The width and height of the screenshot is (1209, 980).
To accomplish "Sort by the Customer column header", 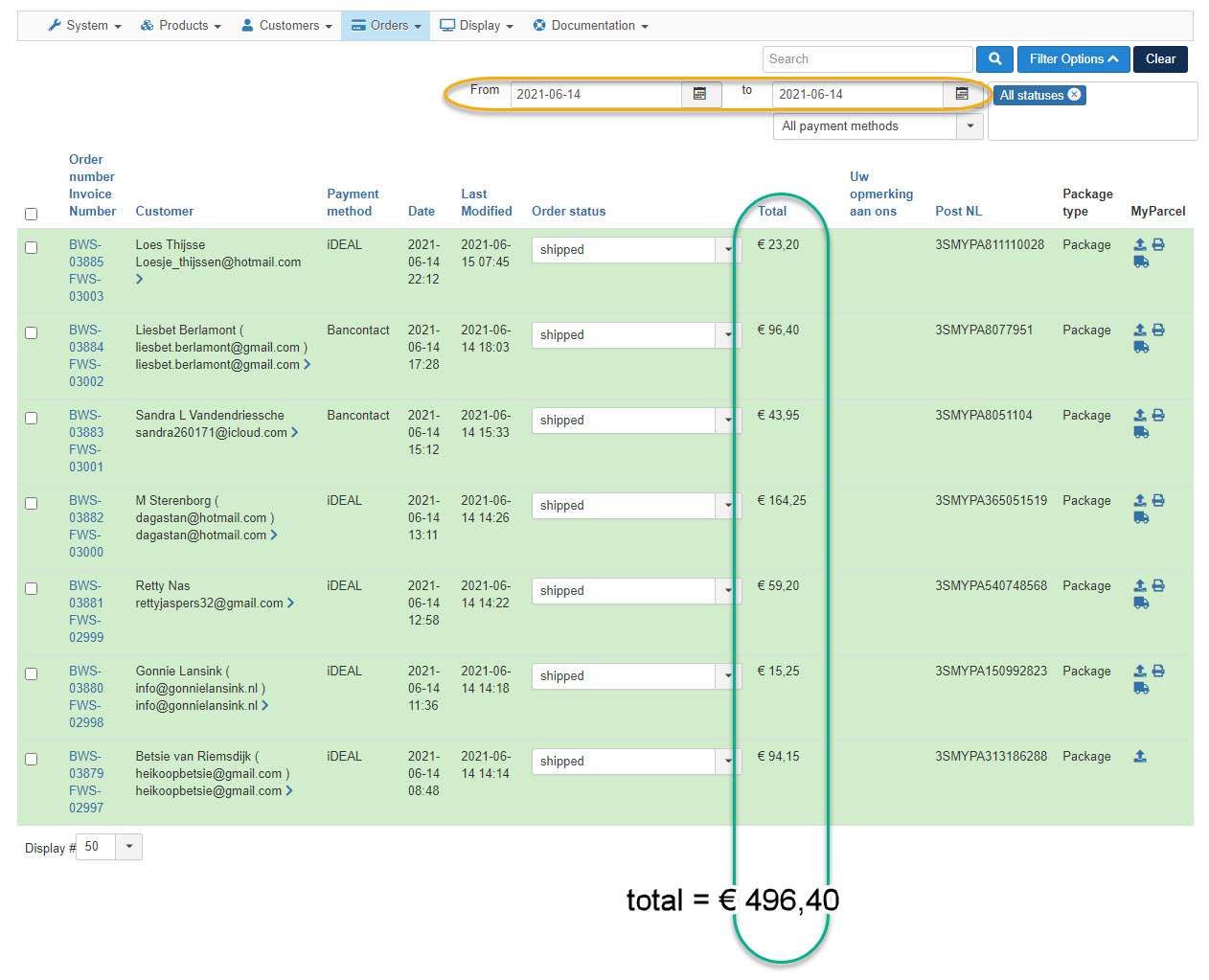I will pos(165,212).
